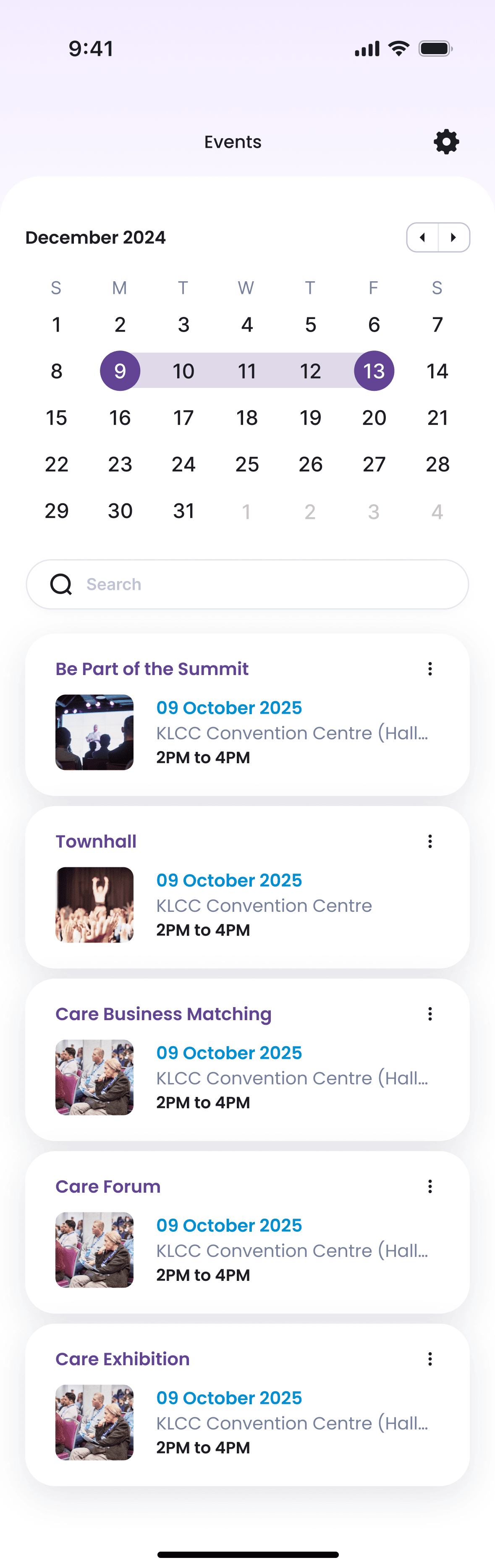Select Saturday column header in calendar
This screenshot has width=495, height=1568.
pyautogui.click(x=437, y=288)
